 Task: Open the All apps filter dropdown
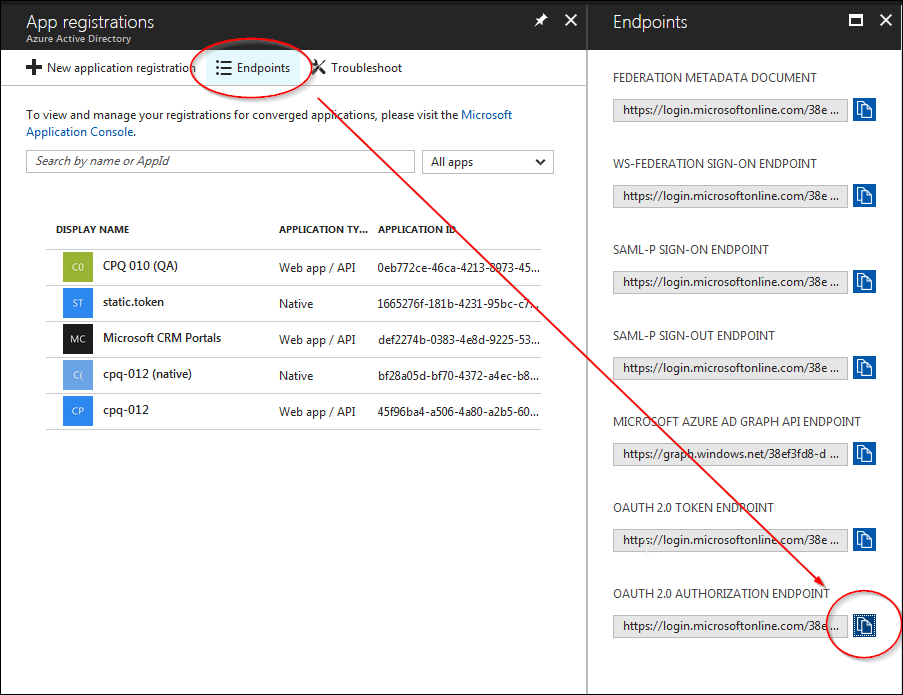click(x=488, y=162)
